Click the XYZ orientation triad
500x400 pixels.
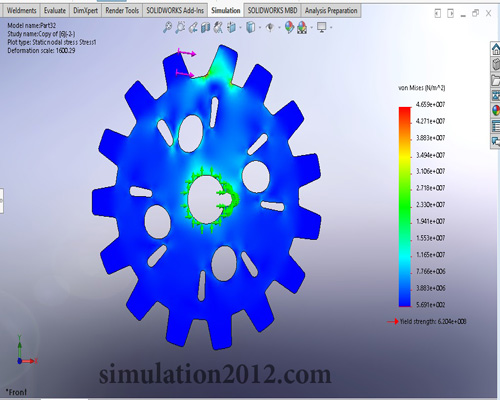coord(26,350)
